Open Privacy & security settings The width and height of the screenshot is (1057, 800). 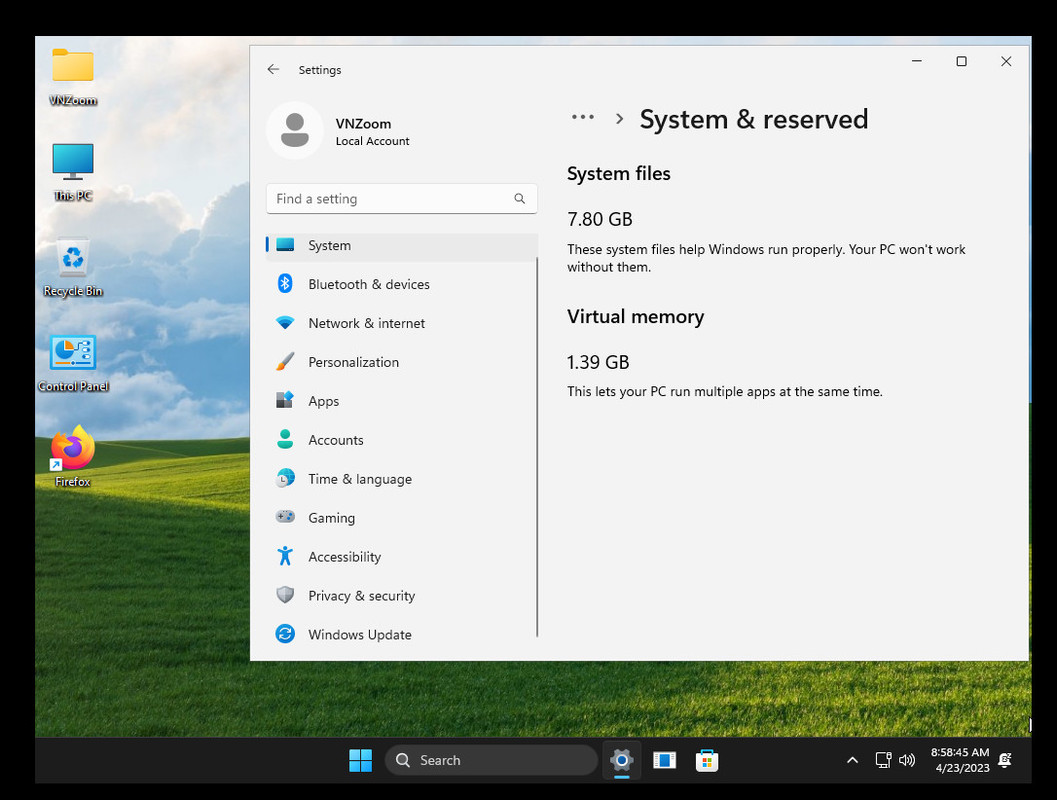[x=402, y=596]
